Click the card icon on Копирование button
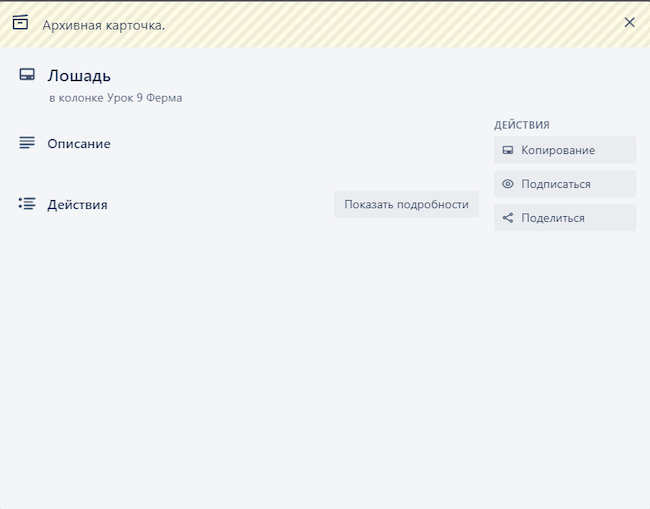The image size is (650, 509). coord(508,150)
